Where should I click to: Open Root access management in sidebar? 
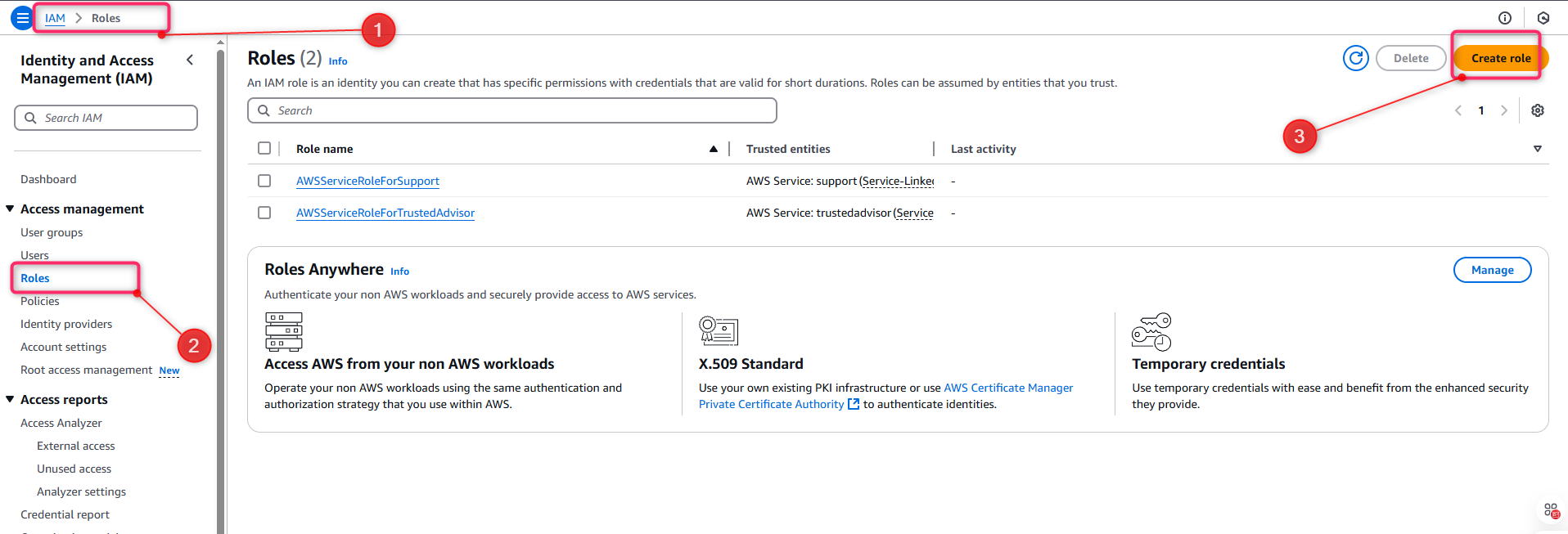87,370
